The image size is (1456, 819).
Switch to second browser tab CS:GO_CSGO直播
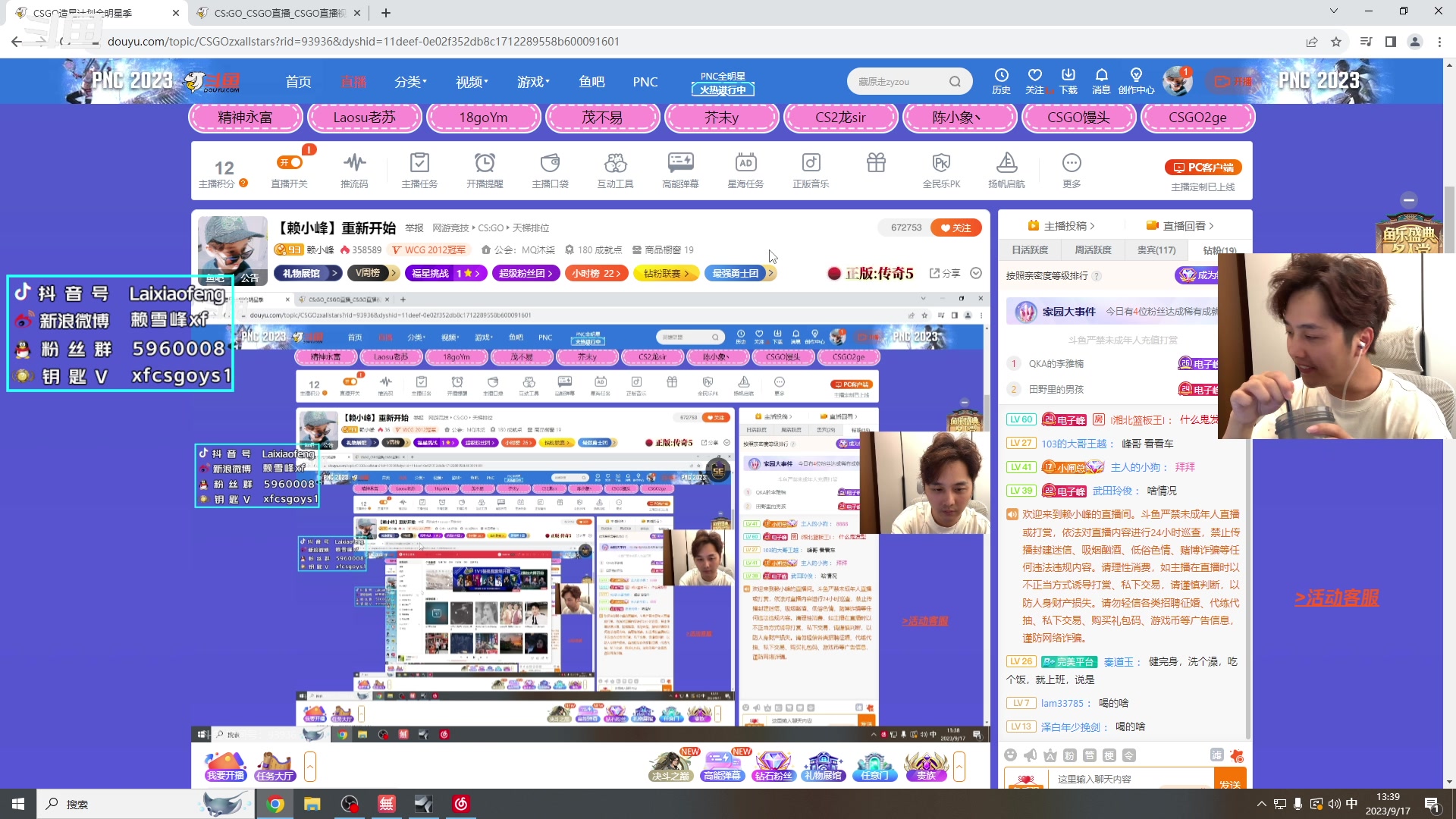click(279, 13)
